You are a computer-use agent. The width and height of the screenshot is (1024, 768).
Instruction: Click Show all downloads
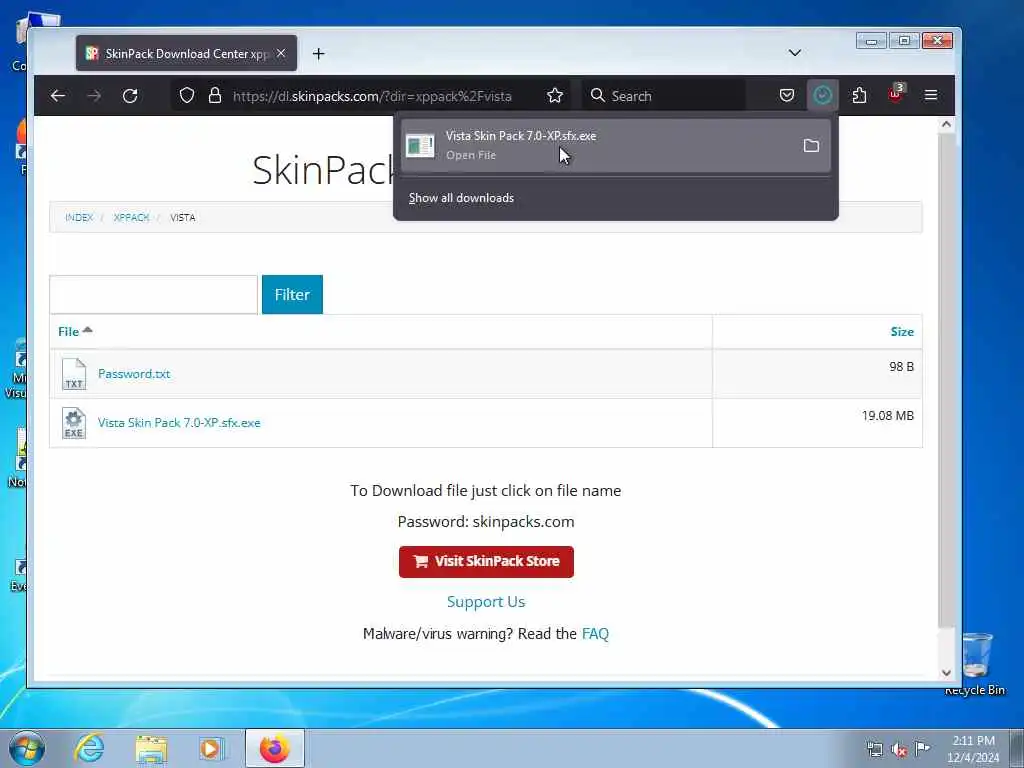pyautogui.click(x=461, y=198)
